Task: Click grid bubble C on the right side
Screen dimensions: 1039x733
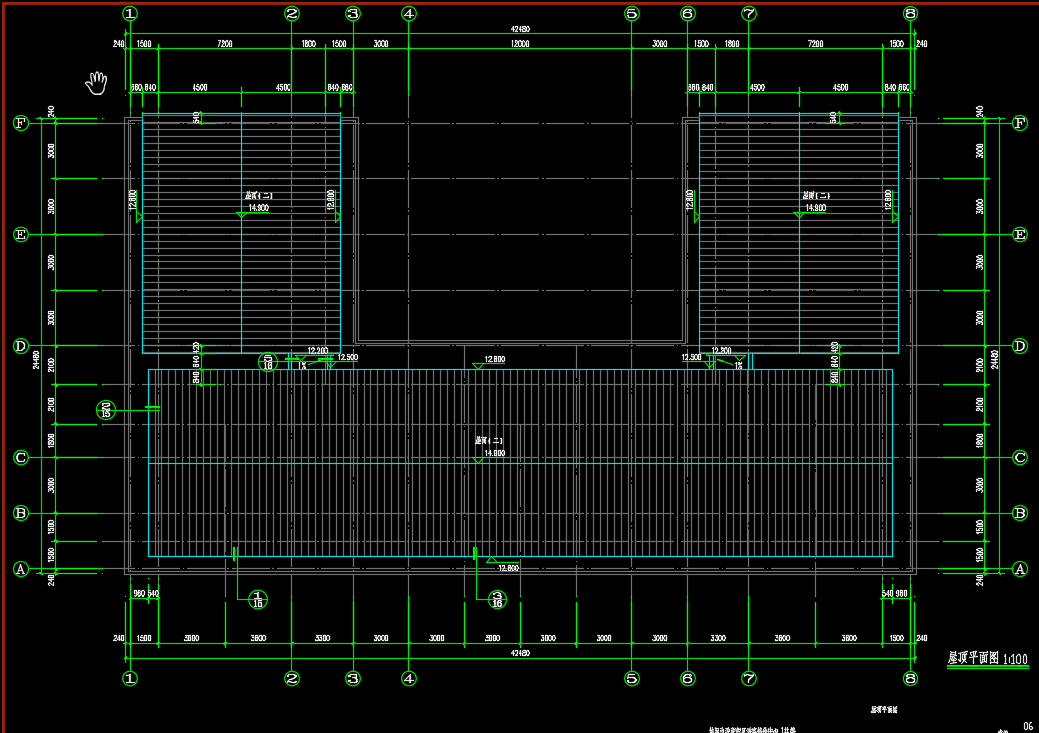Action: click(1020, 458)
